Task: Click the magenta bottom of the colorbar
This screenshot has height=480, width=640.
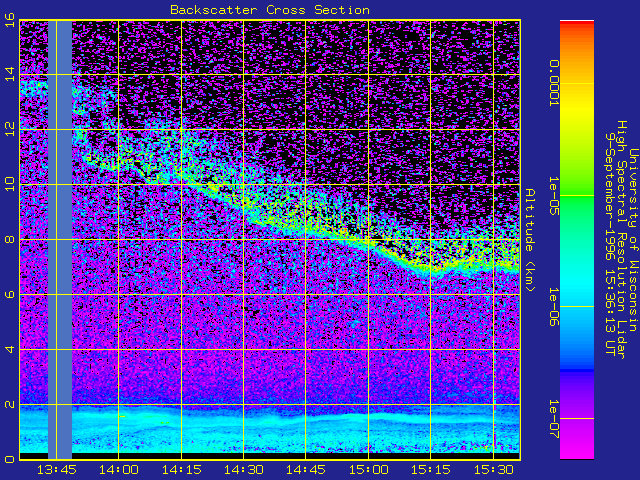Action: [577, 443]
